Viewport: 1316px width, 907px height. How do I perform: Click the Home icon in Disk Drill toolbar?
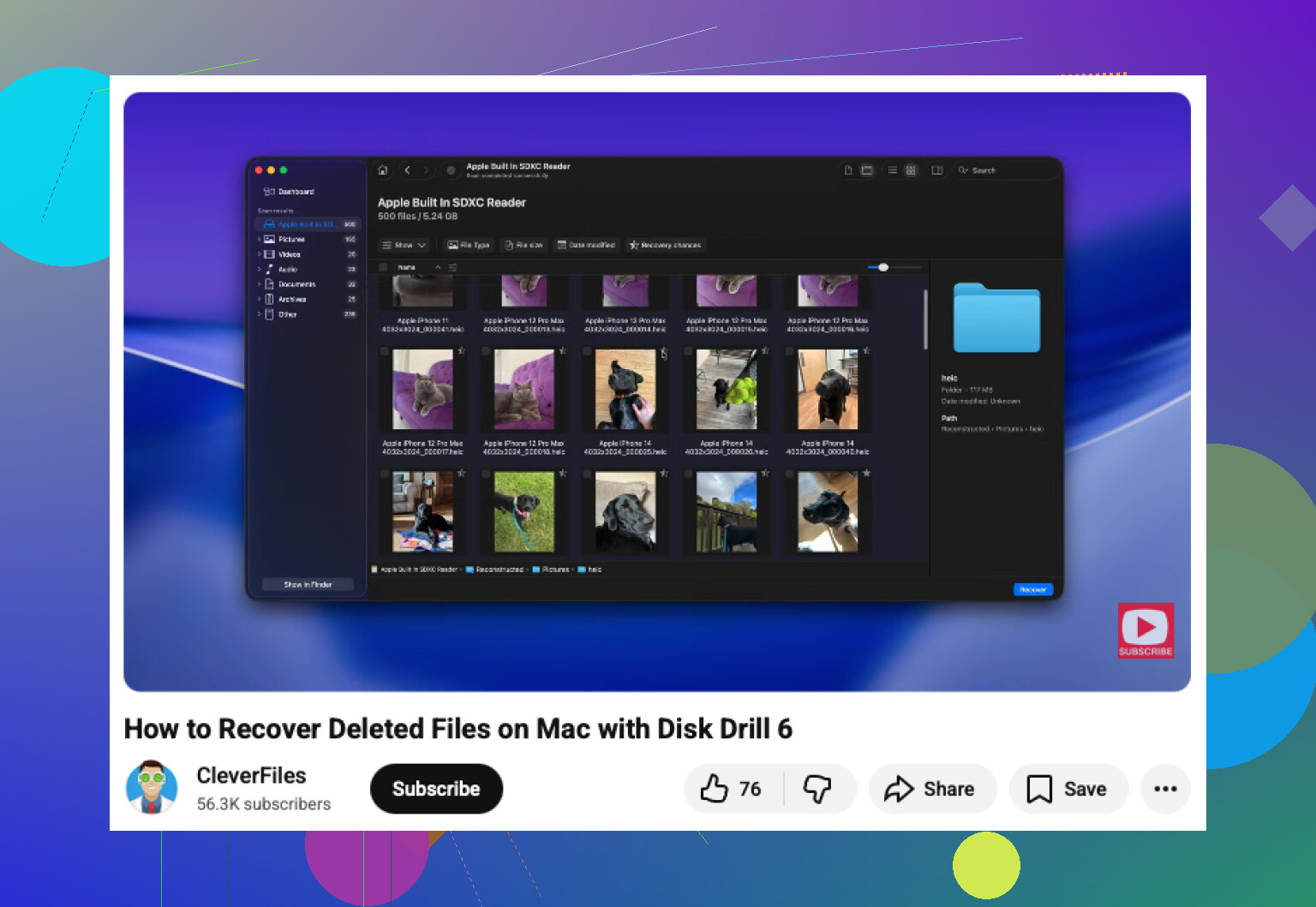tap(383, 170)
